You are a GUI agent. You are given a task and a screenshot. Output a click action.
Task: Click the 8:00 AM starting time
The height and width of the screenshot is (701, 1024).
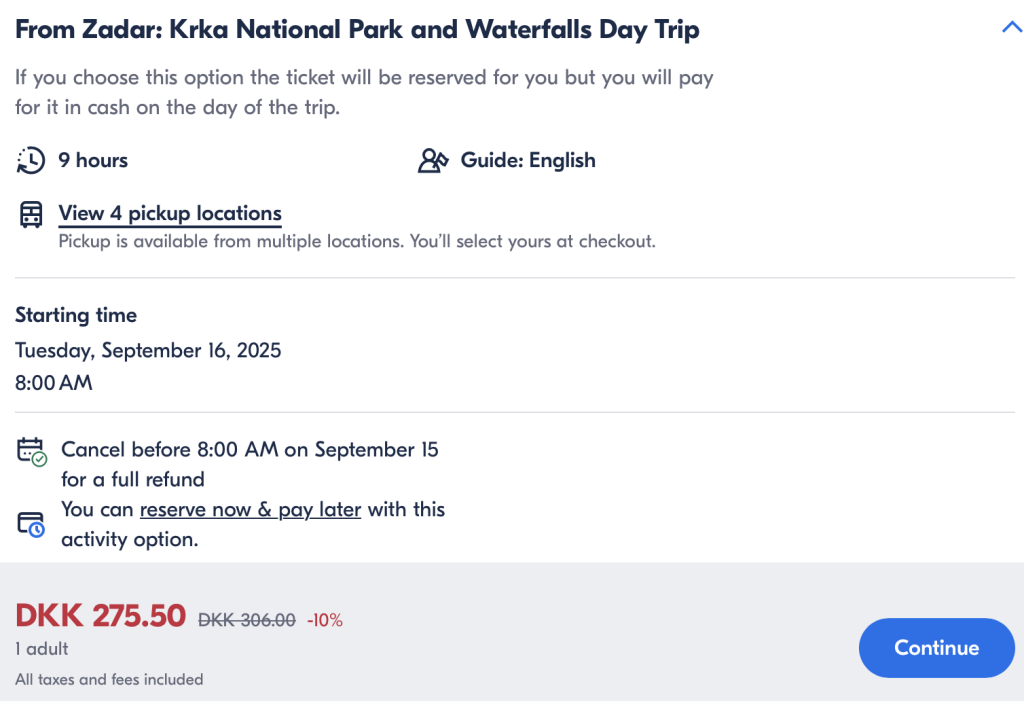tap(54, 383)
